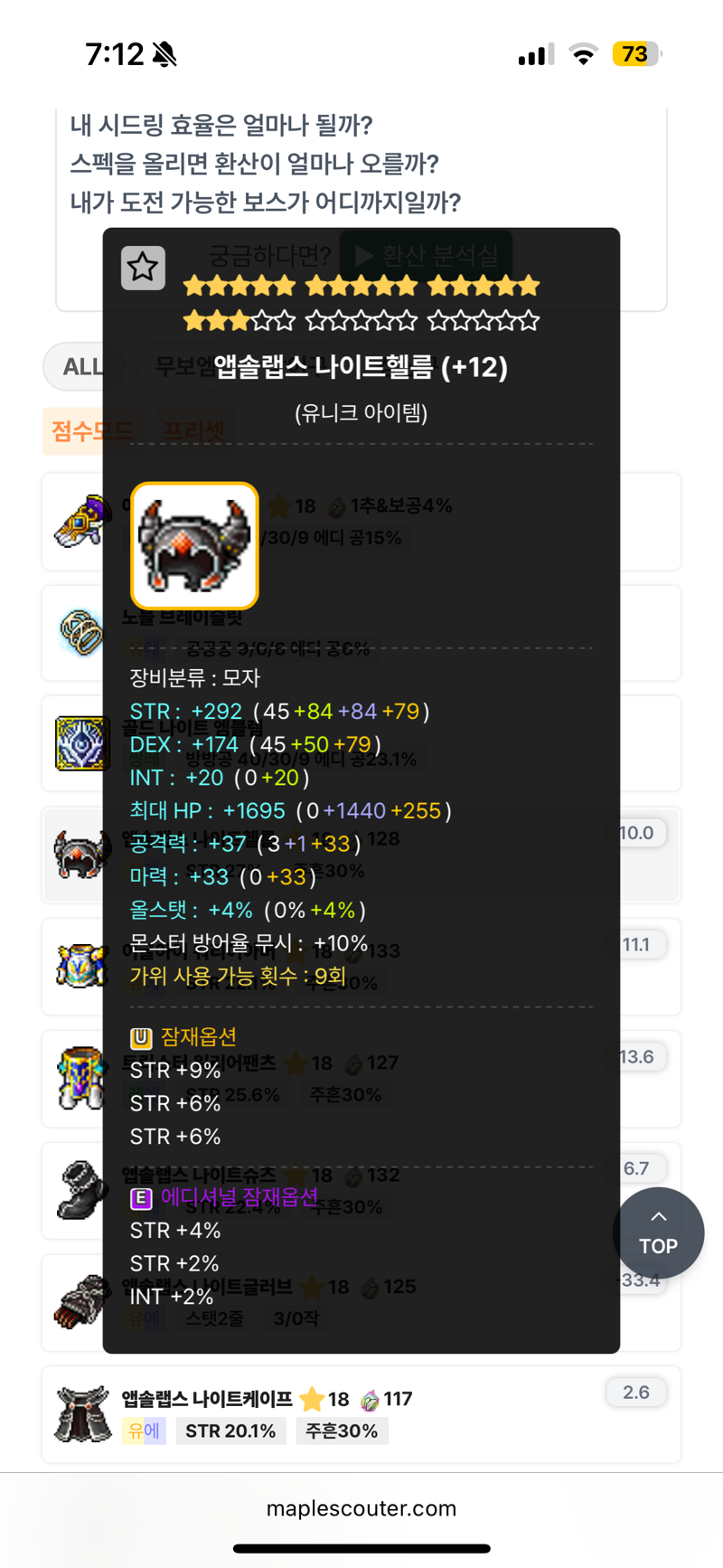Select the Absolab Knight Cape icon
Viewport: 723px width, 1568px height.
point(81,1414)
